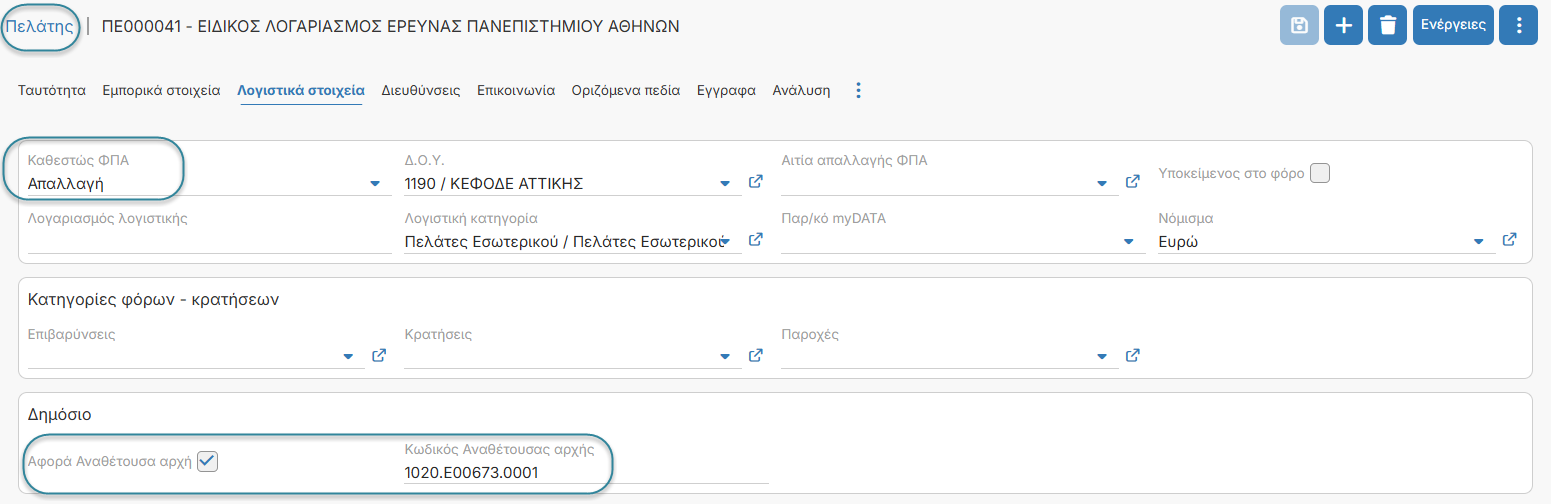Screen dimensions: 1551x504
Task: Expand the Παρ/κό myDATA dropdown
Action: [x=1129, y=242]
